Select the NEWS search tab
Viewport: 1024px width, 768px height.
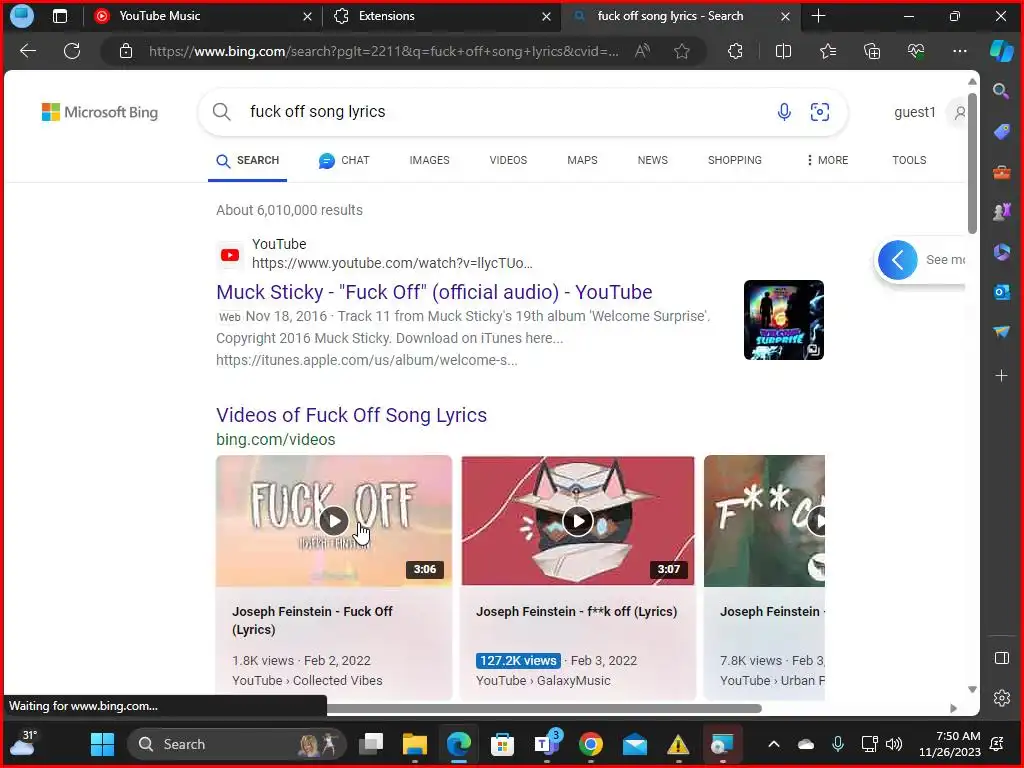click(x=652, y=160)
